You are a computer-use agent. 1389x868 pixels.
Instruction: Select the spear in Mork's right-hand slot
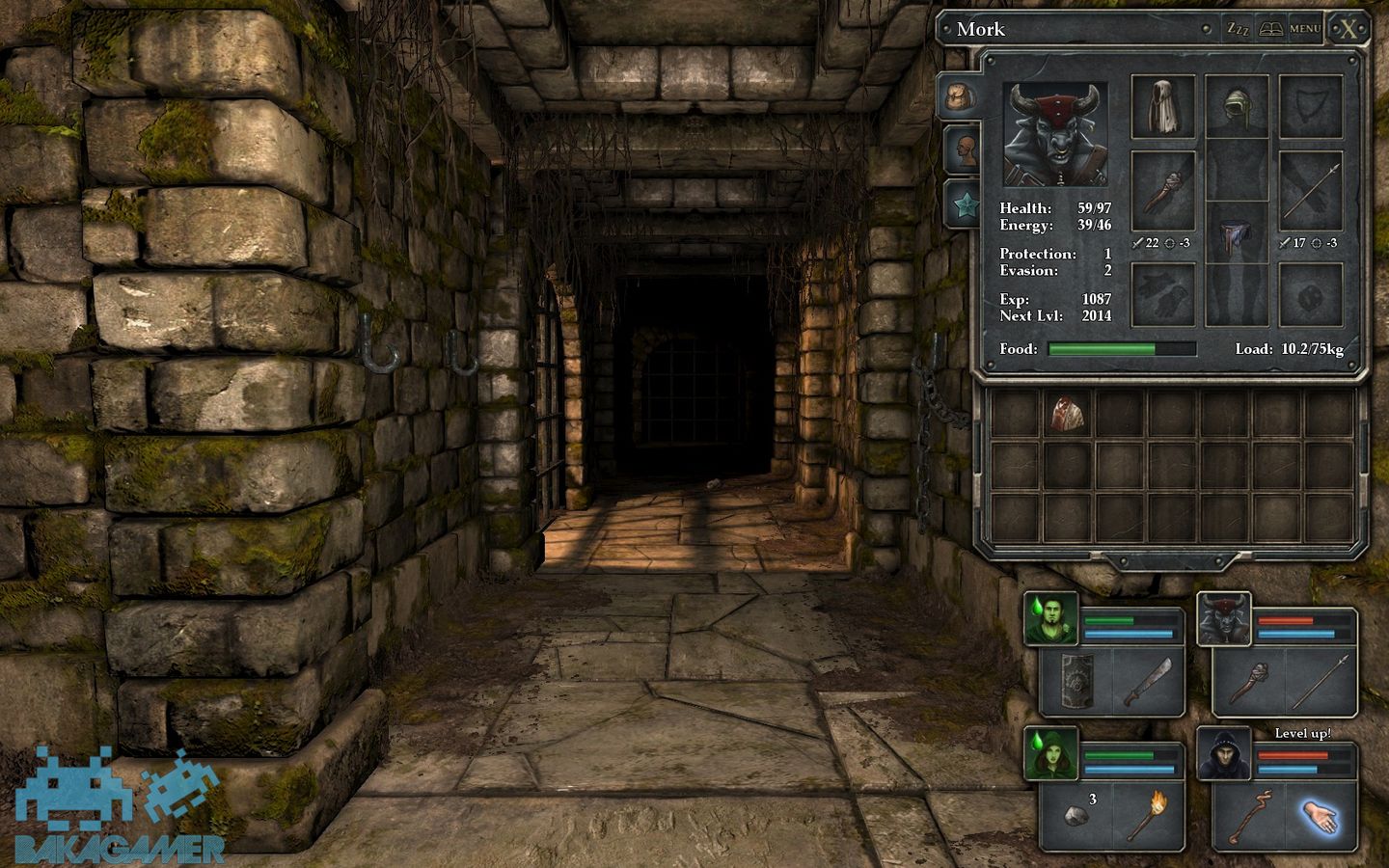(x=1311, y=190)
